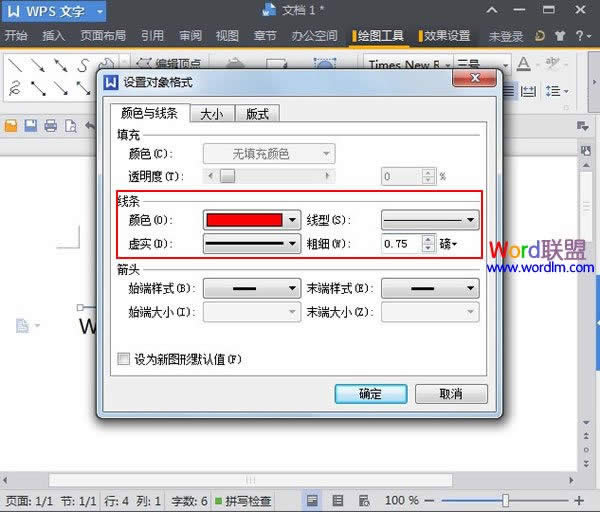Click the skin T-shirt icon in title bar

click(560, 36)
